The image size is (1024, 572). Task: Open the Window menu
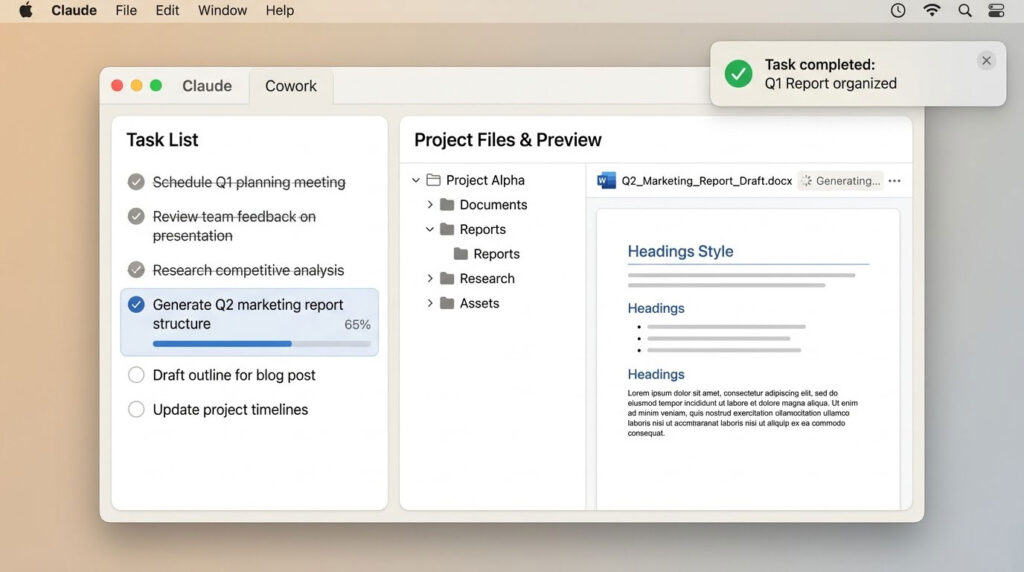[222, 10]
